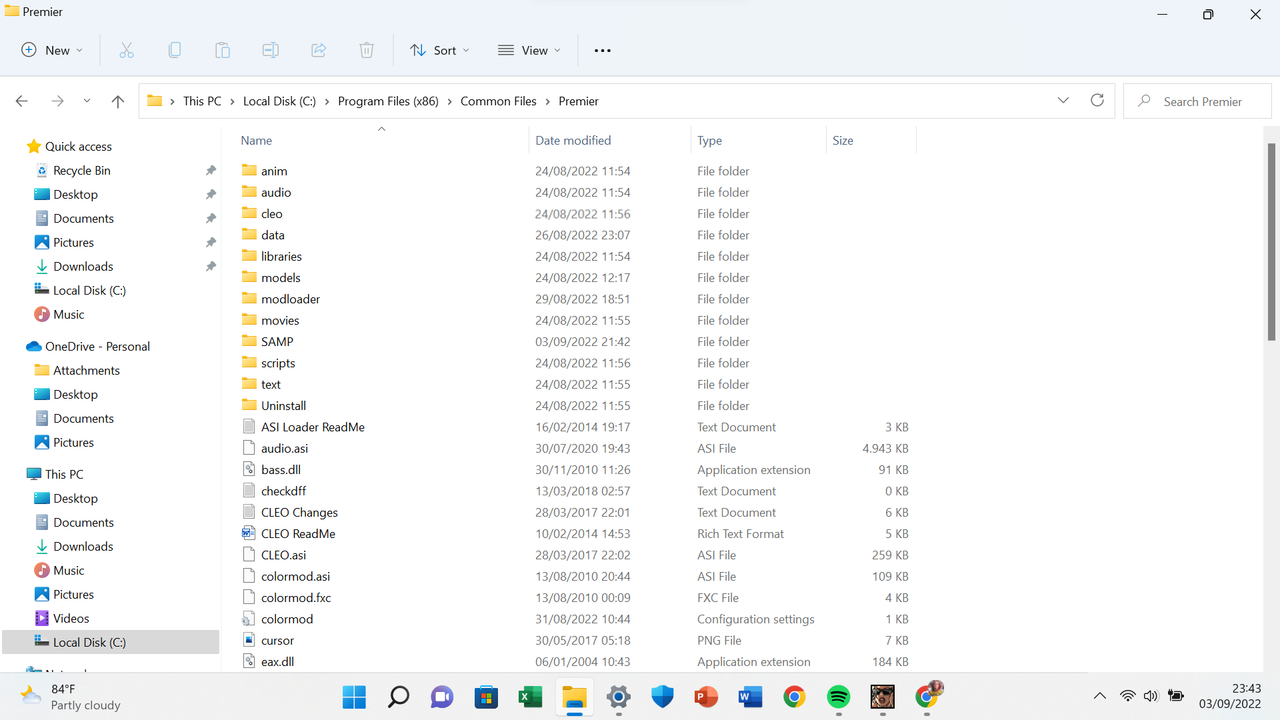
Task: Click the Delete trash icon in the toolbar
Action: [x=367, y=50]
